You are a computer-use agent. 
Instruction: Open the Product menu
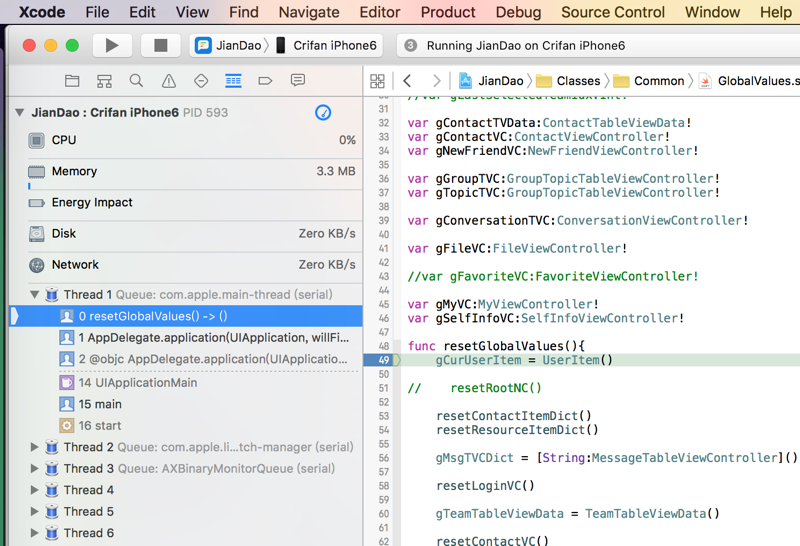(x=448, y=12)
